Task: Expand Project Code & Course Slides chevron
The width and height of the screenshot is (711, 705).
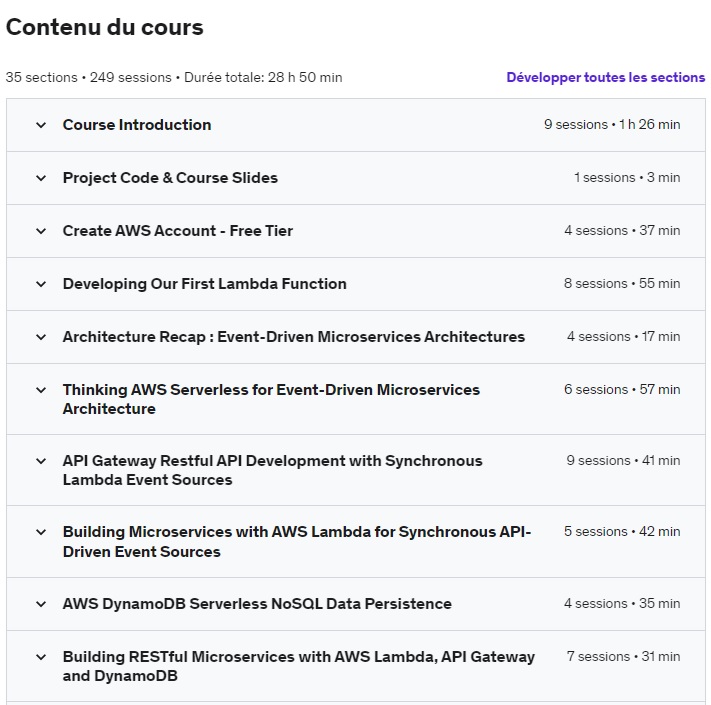Action: click(x=41, y=178)
